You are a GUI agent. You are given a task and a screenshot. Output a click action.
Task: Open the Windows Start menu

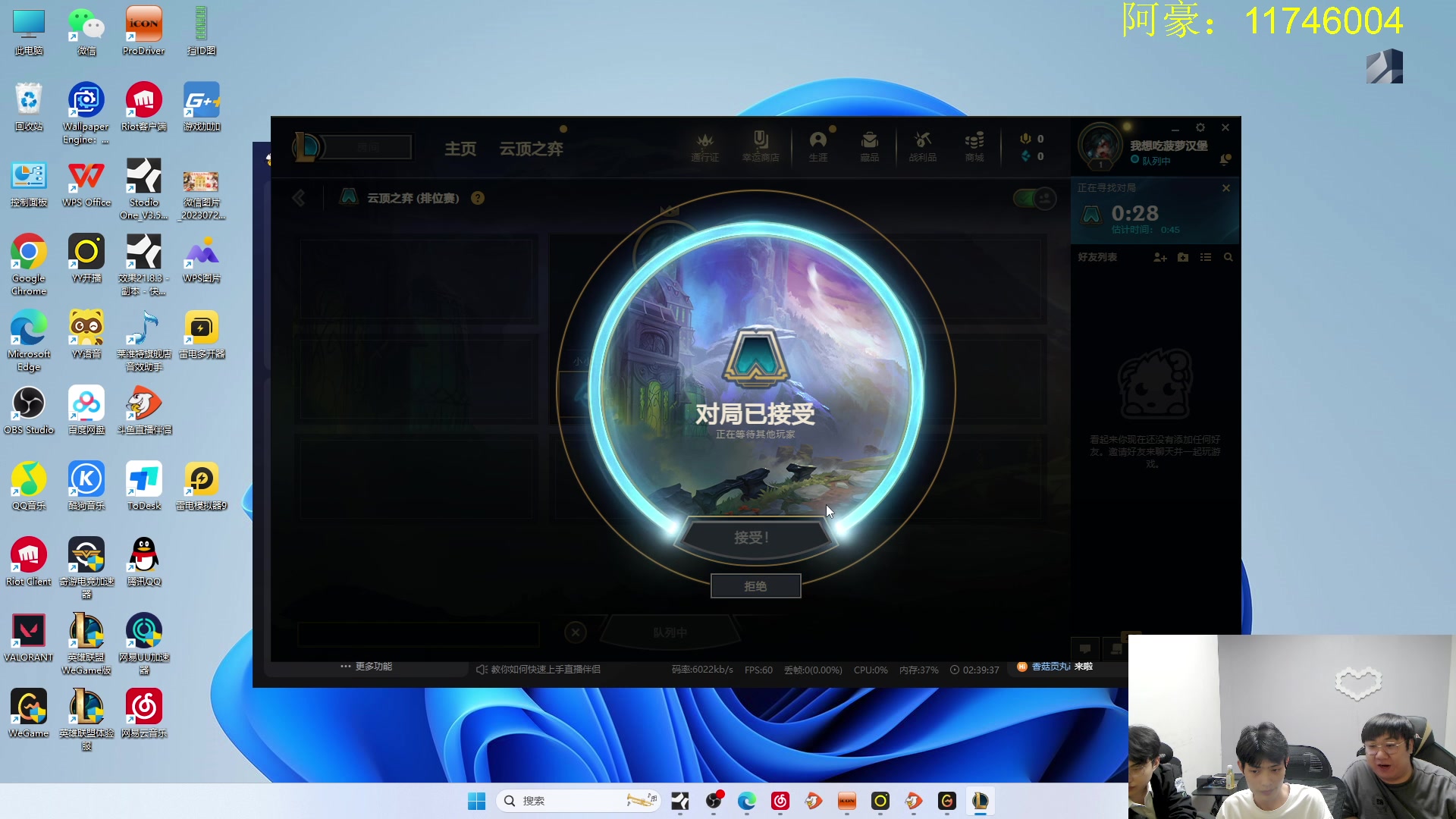click(x=476, y=801)
